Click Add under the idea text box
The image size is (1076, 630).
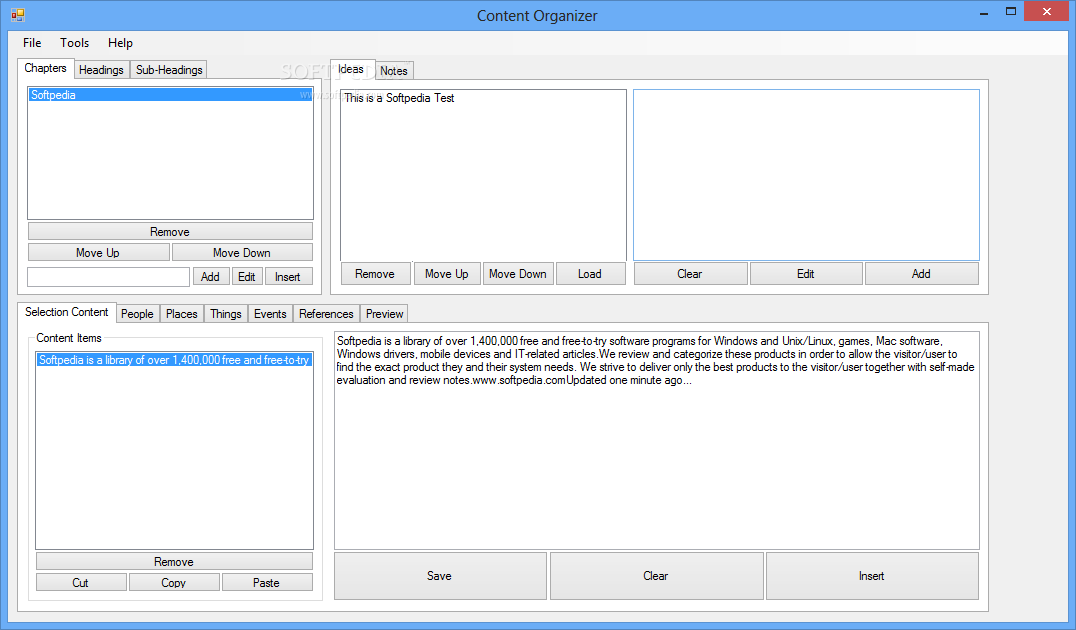coord(922,274)
